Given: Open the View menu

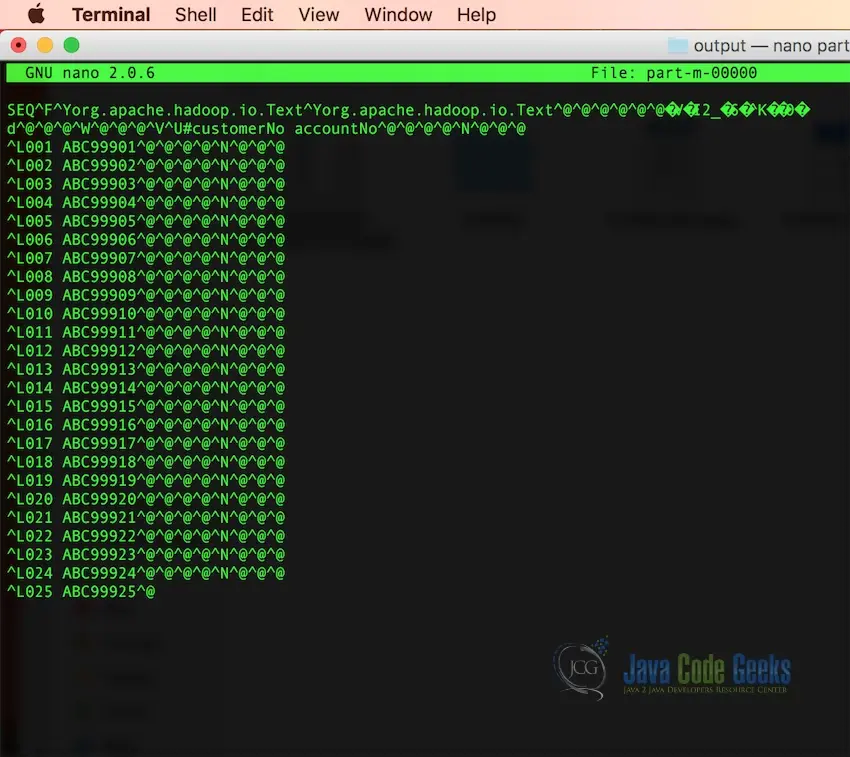Looking at the screenshot, I should [x=319, y=15].
